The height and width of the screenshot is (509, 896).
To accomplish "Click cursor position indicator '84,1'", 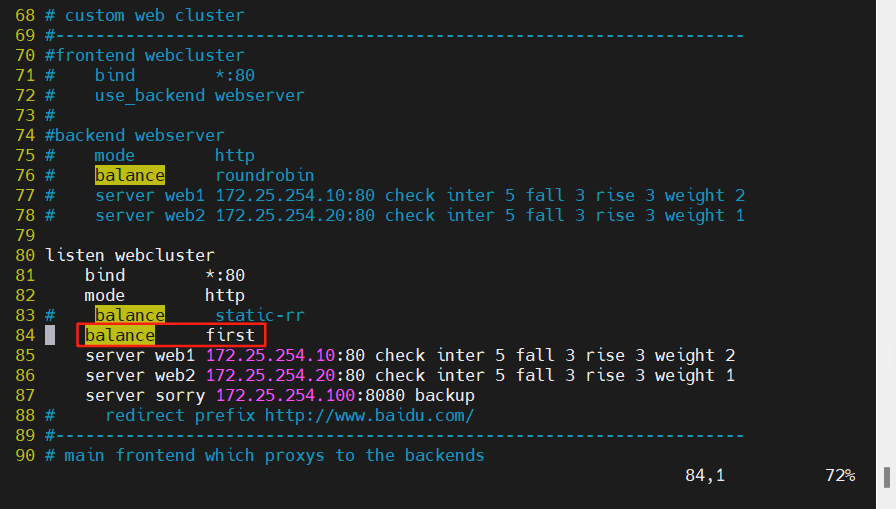I will pyautogui.click(x=705, y=475).
